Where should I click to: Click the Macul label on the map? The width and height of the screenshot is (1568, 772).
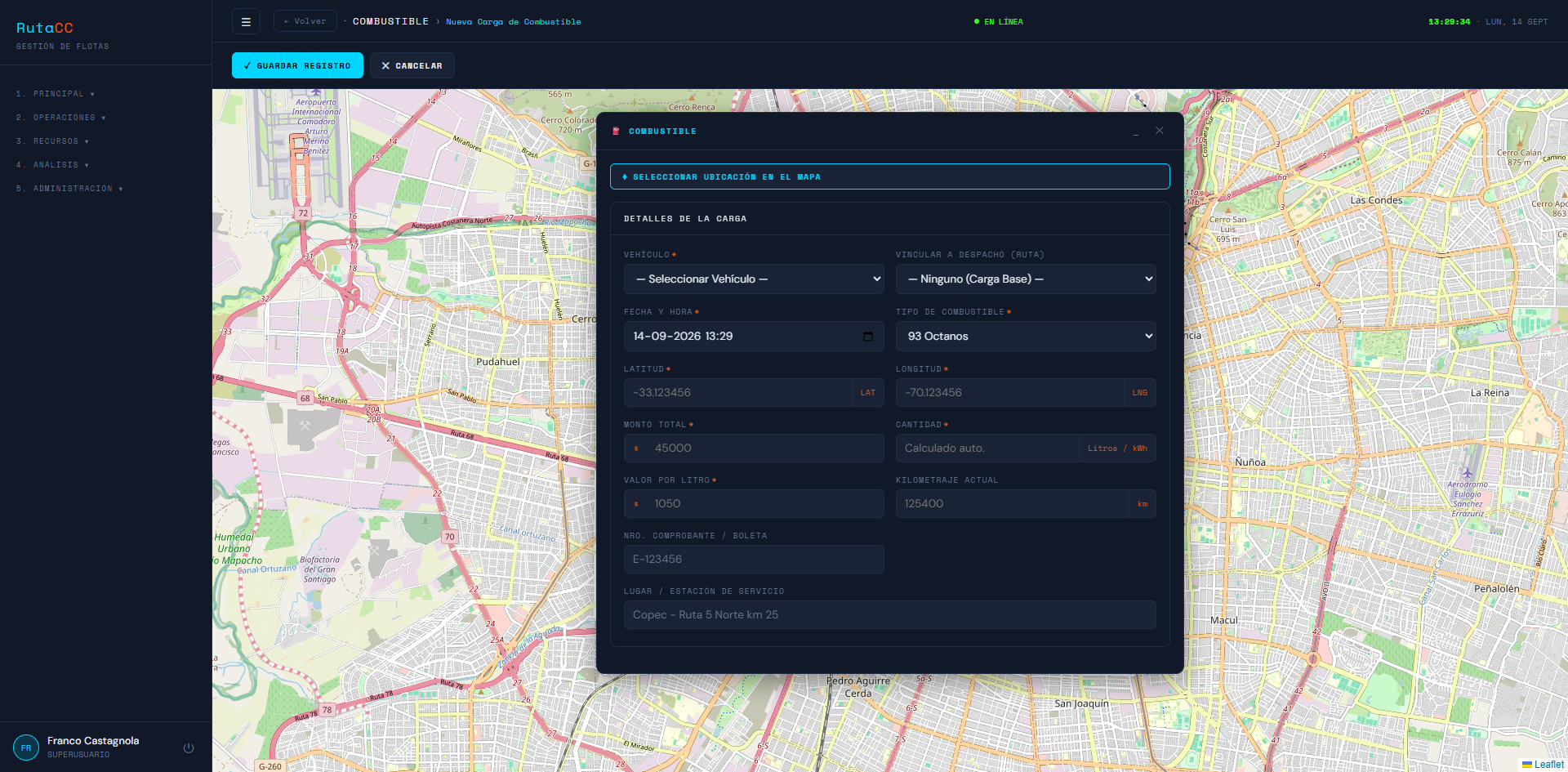(x=1223, y=620)
